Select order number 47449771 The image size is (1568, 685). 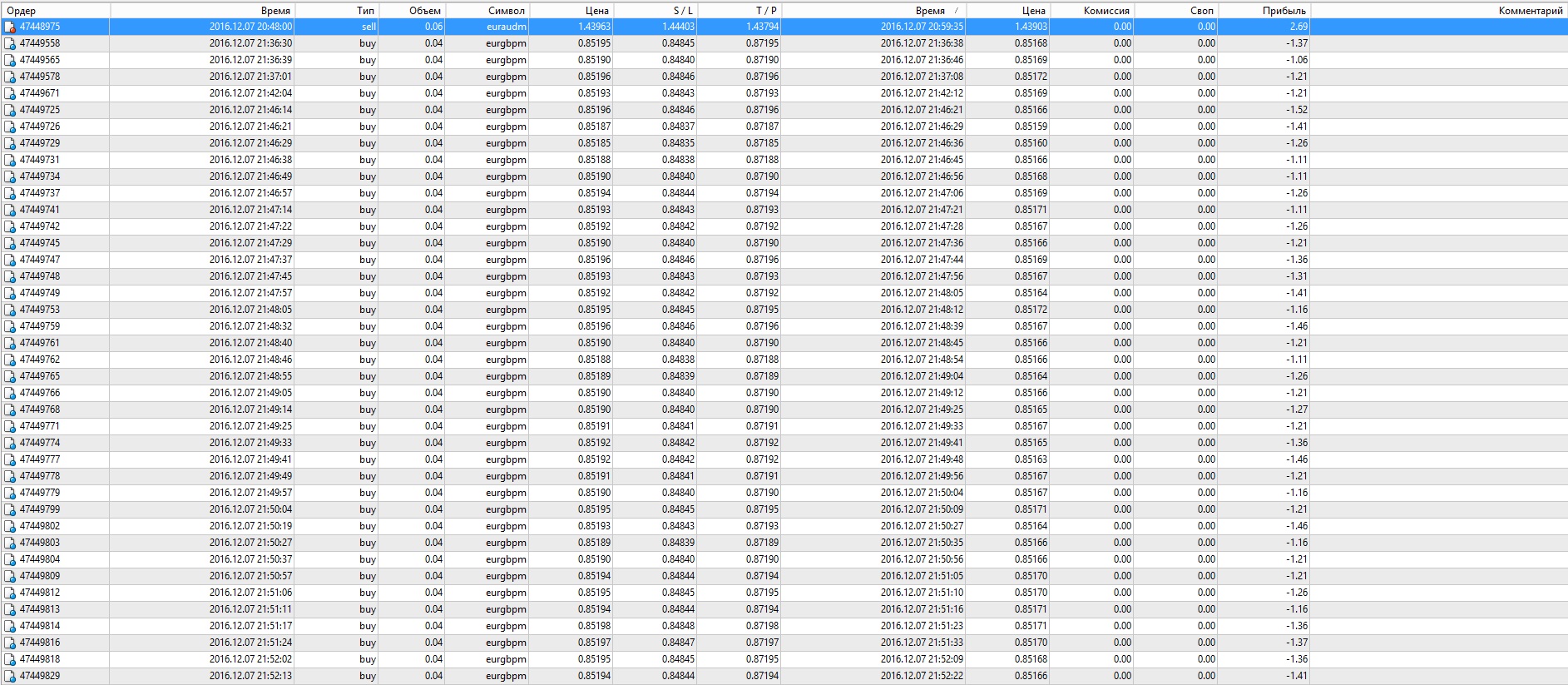click(40, 426)
